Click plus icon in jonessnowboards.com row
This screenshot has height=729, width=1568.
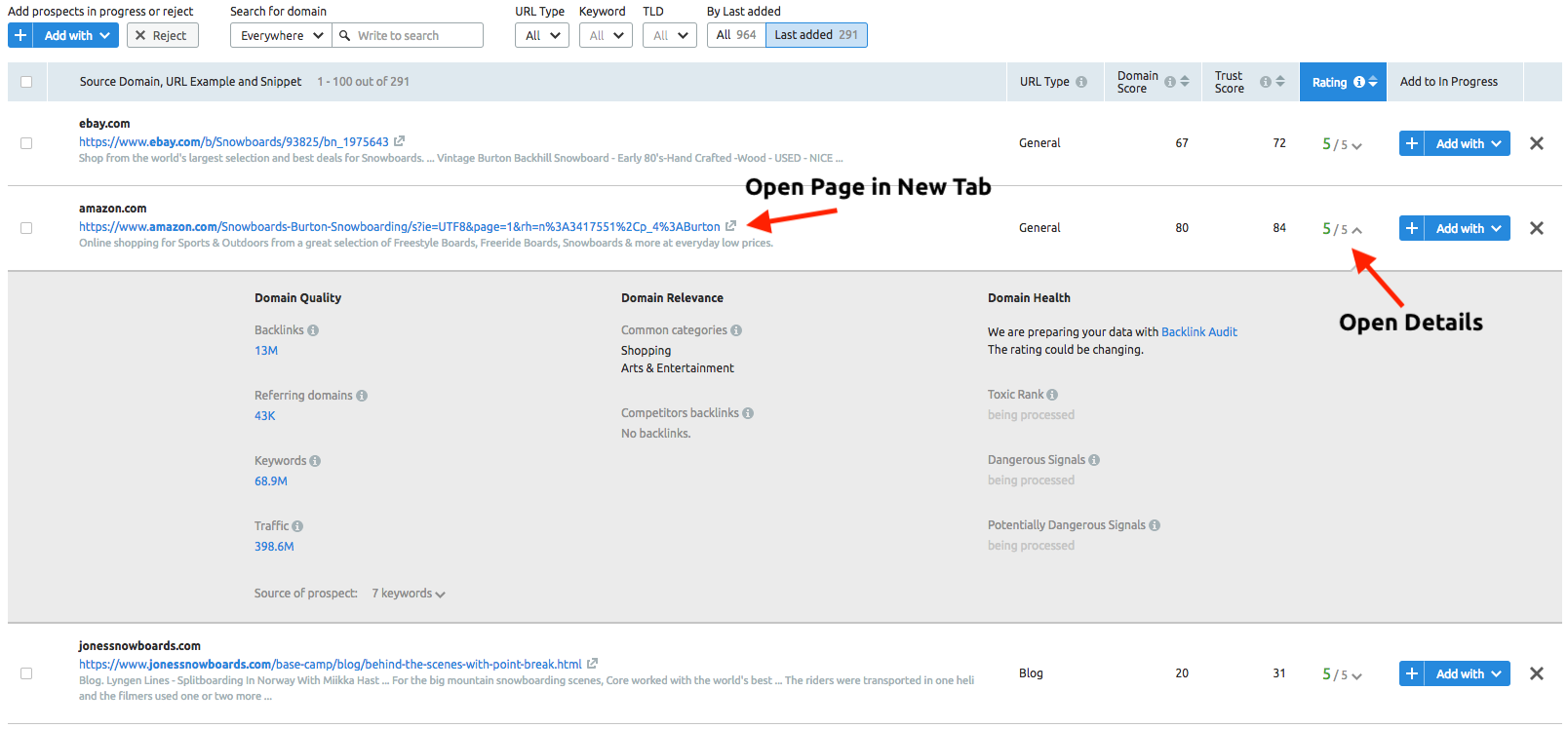click(x=1412, y=673)
